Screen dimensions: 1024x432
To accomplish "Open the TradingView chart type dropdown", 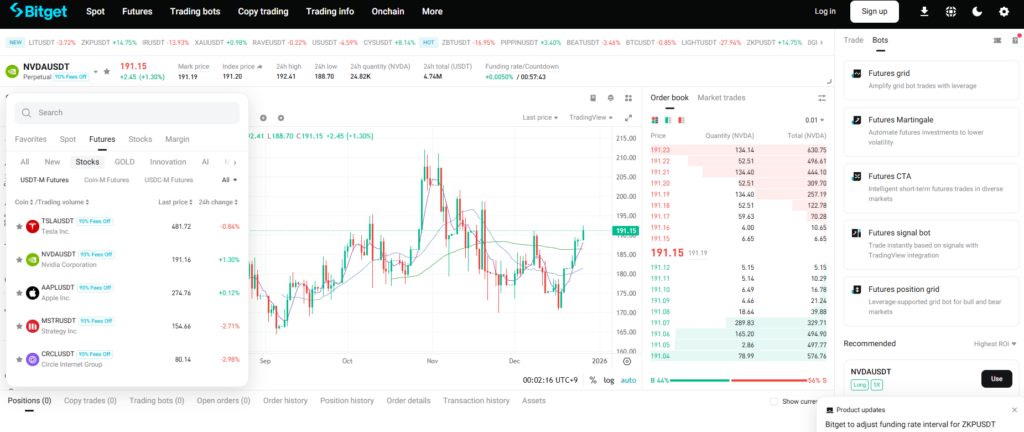I will 591,117.
